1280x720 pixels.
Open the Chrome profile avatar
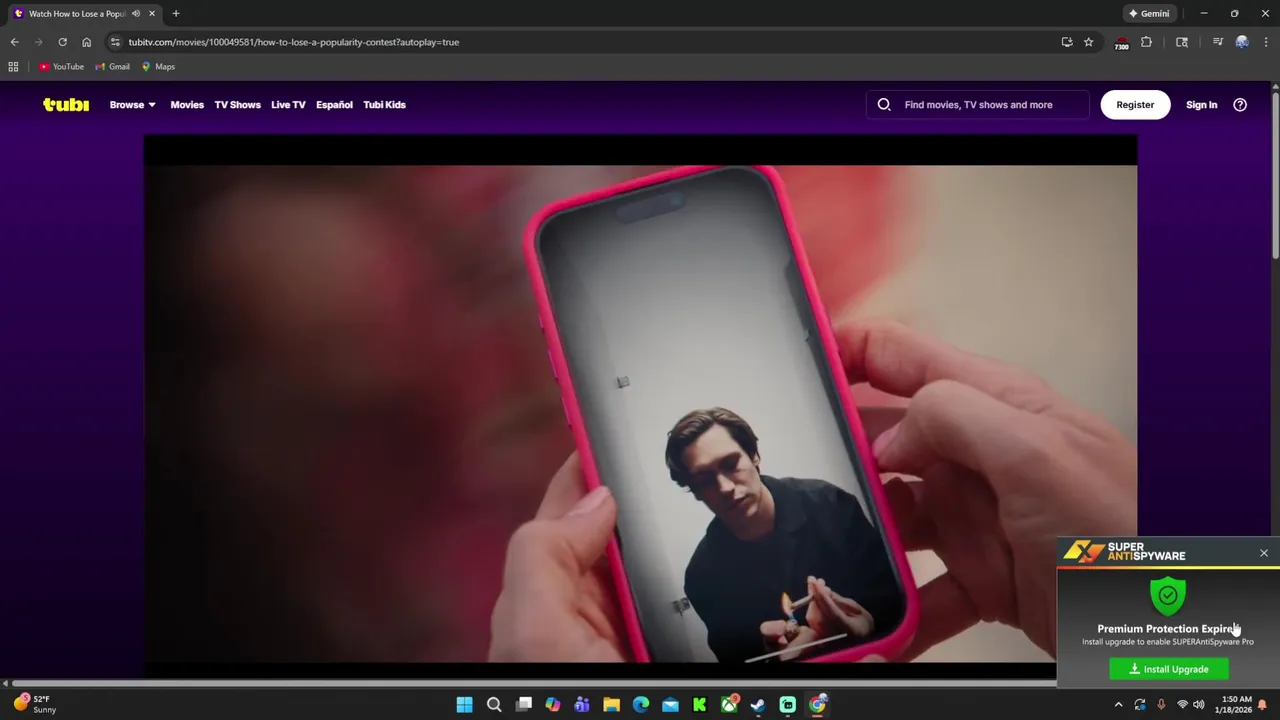[x=1242, y=42]
